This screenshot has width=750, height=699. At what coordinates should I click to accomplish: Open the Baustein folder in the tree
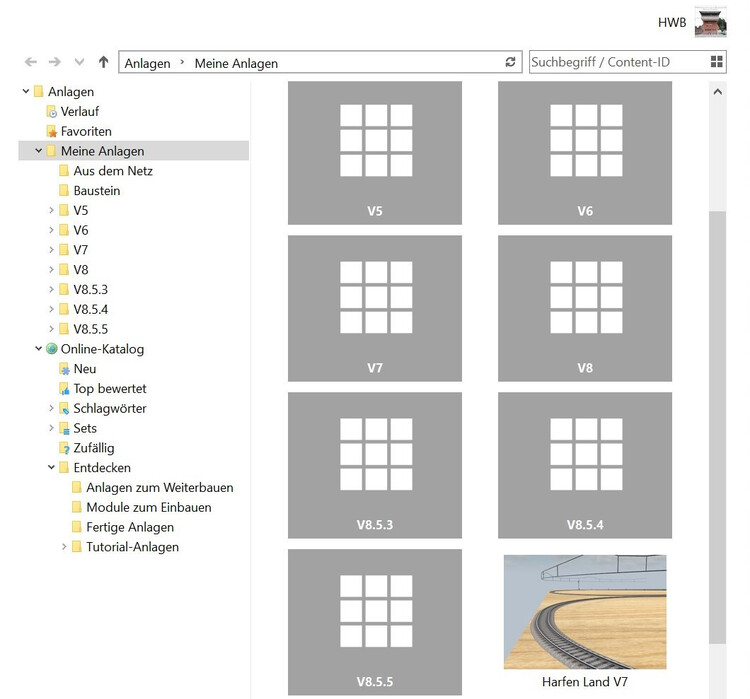[97, 190]
